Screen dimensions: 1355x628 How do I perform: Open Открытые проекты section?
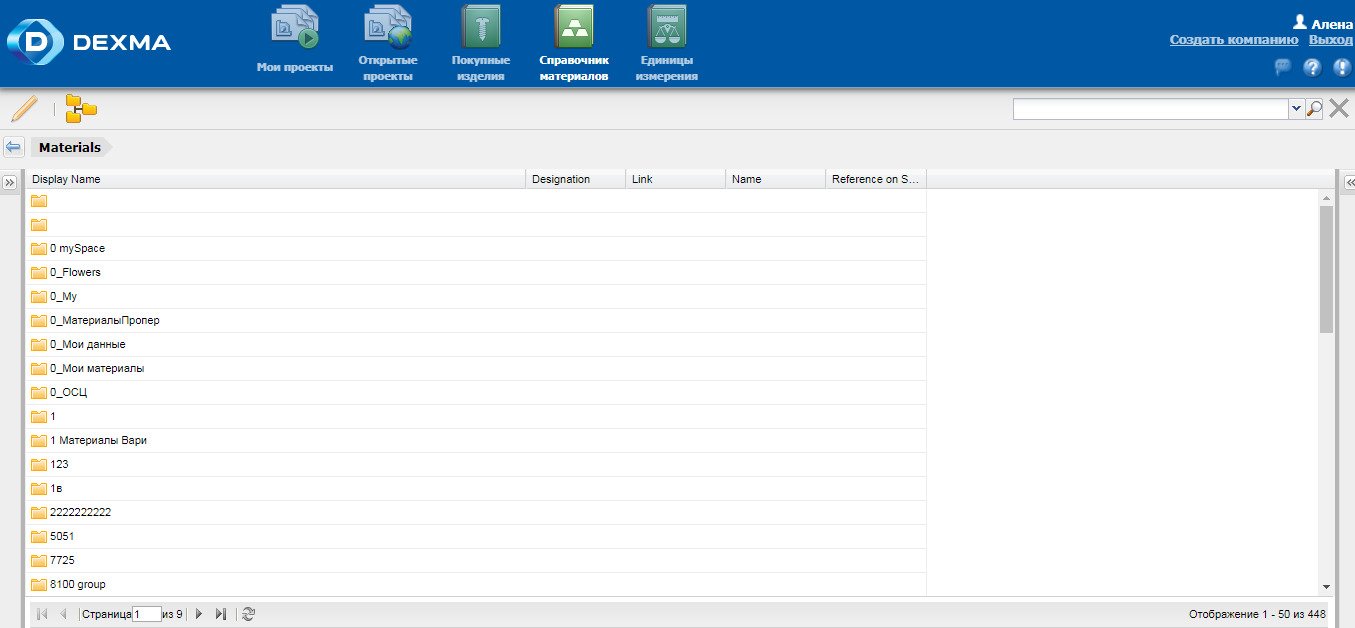(x=388, y=43)
